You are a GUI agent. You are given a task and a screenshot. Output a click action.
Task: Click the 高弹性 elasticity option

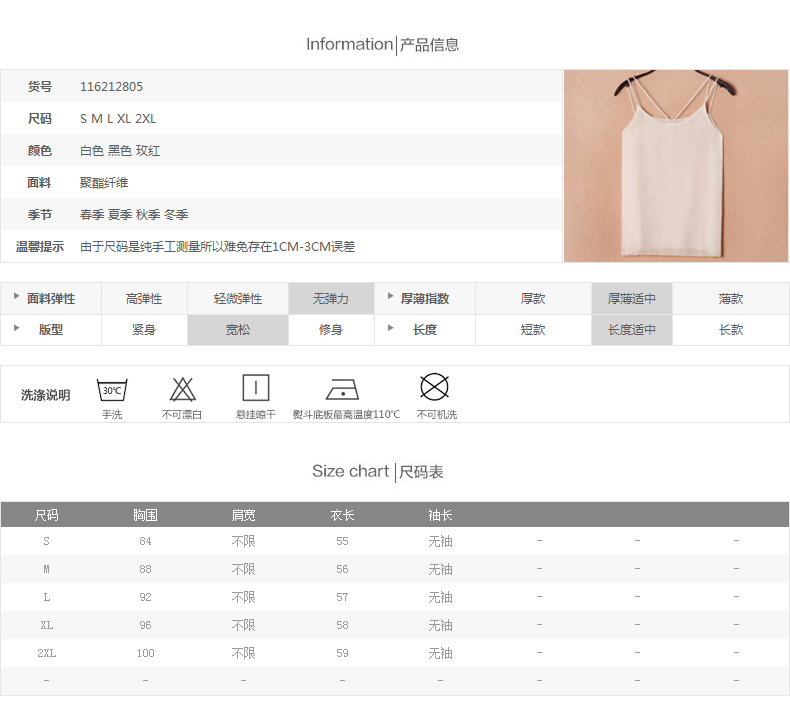(x=144, y=299)
